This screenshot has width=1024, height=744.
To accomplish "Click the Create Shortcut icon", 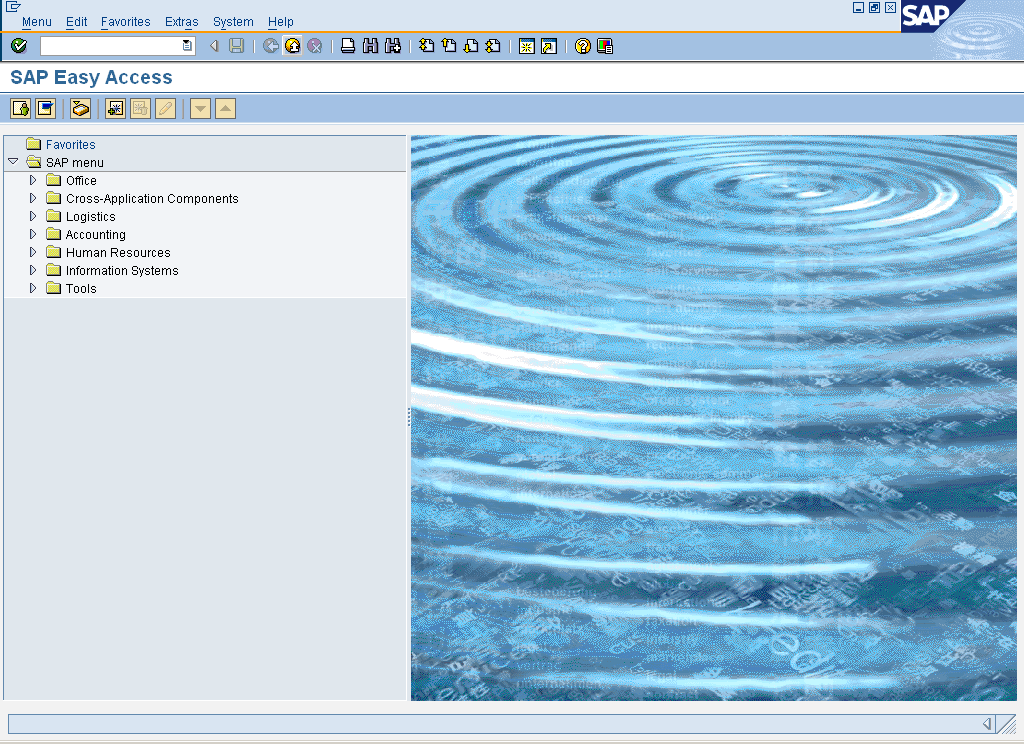I will [549, 46].
